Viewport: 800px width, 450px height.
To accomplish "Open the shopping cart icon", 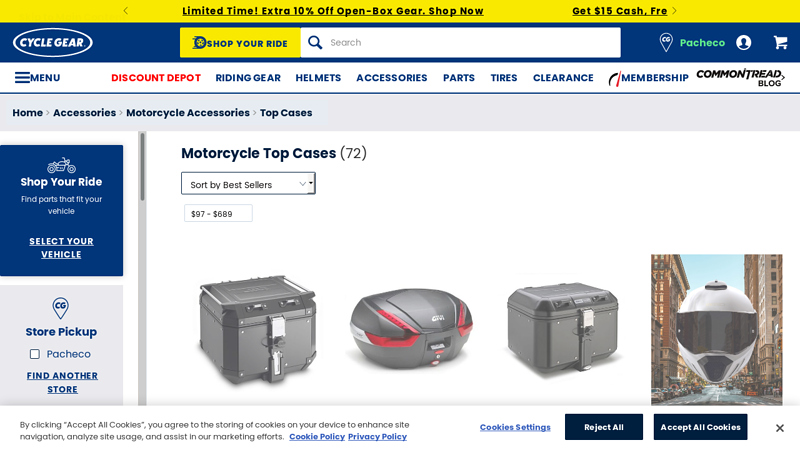I will [x=780, y=42].
